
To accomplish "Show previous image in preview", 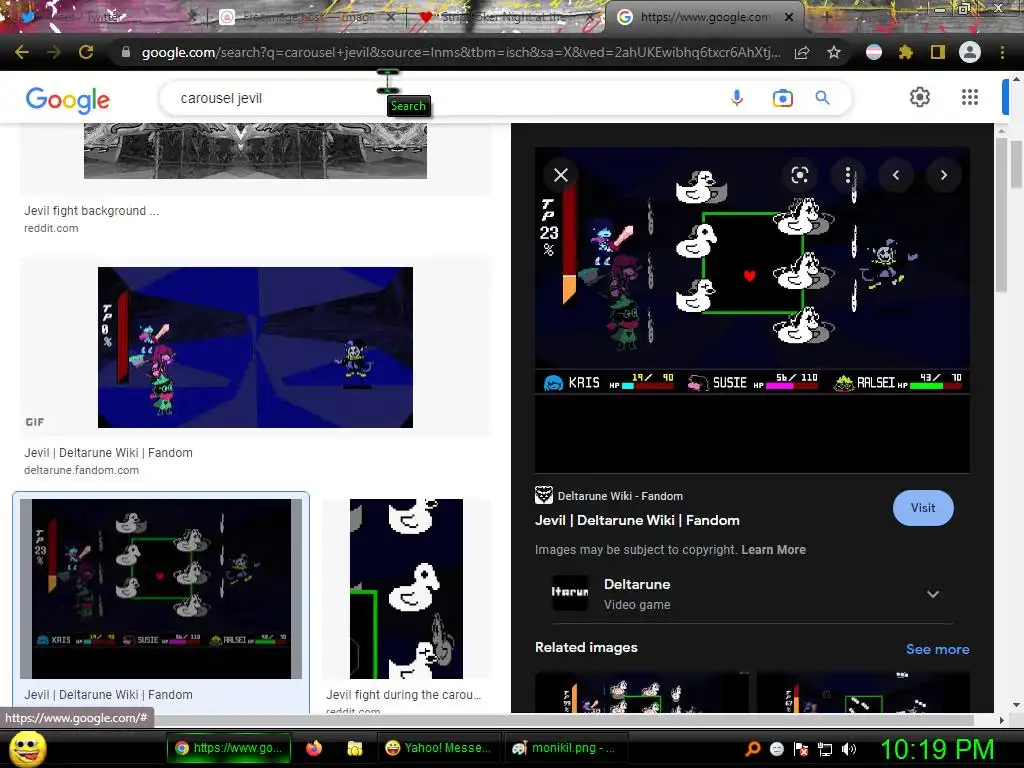I will pos(896,175).
